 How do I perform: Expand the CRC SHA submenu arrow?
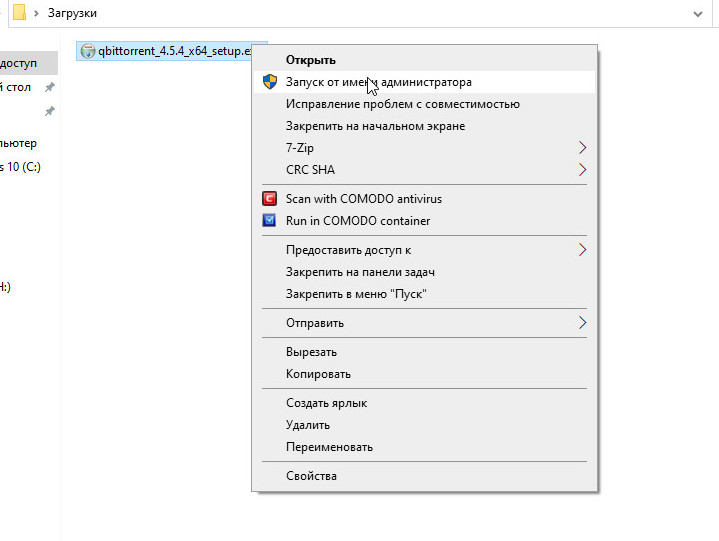click(582, 170)
